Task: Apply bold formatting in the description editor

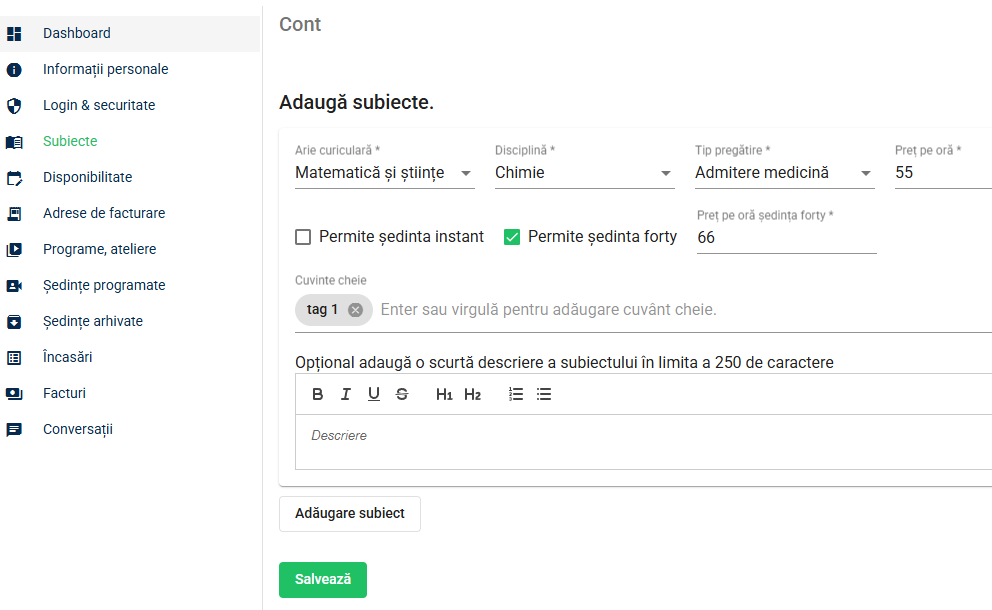Action: point(318,395)
